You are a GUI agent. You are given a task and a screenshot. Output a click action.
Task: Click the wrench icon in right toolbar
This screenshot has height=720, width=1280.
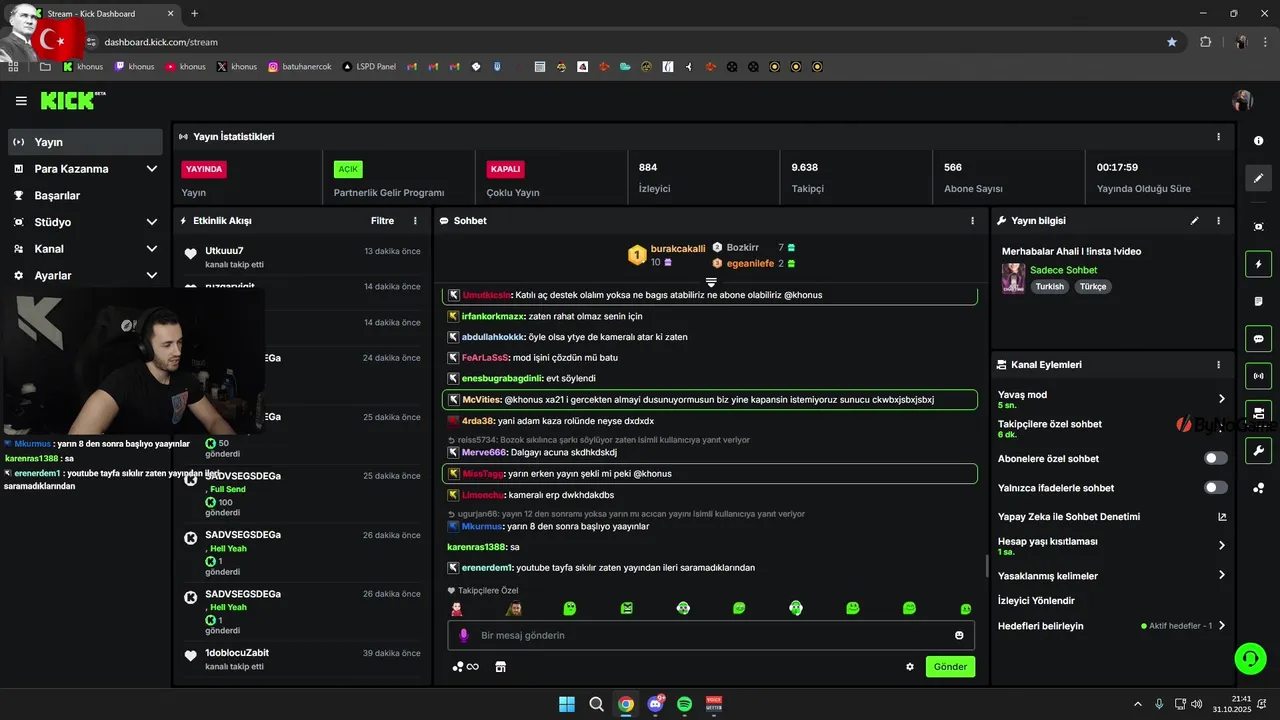coord(1259,450)
